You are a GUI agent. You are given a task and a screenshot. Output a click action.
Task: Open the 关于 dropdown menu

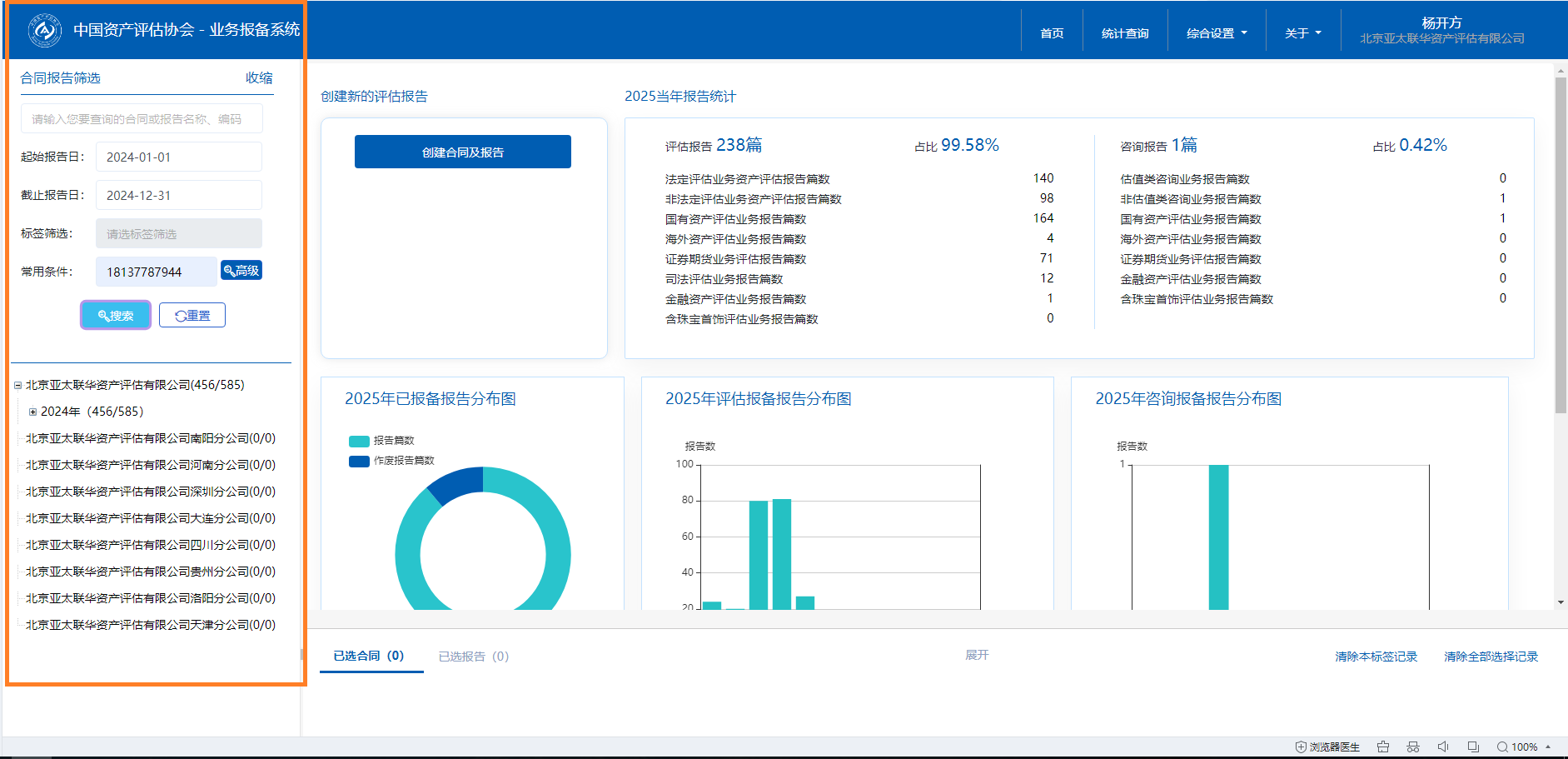(x=1302, y=33)
